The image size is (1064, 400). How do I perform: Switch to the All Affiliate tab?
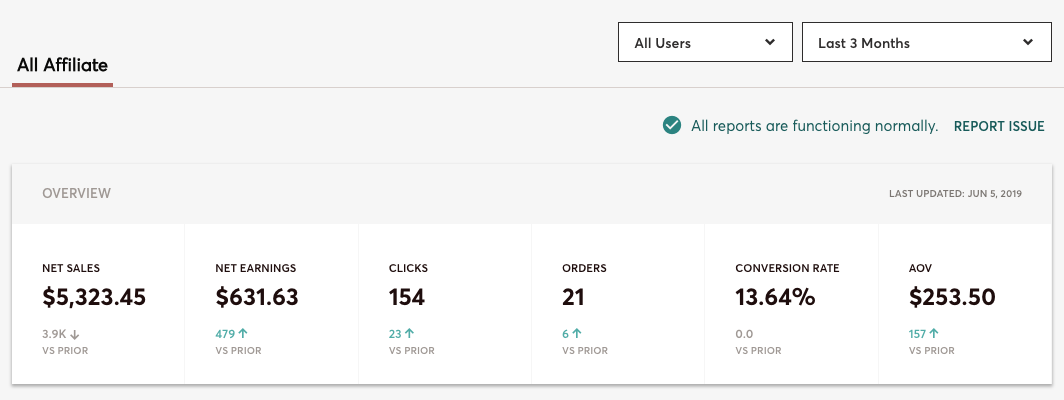pyautogui.click(x=62, y=66)
